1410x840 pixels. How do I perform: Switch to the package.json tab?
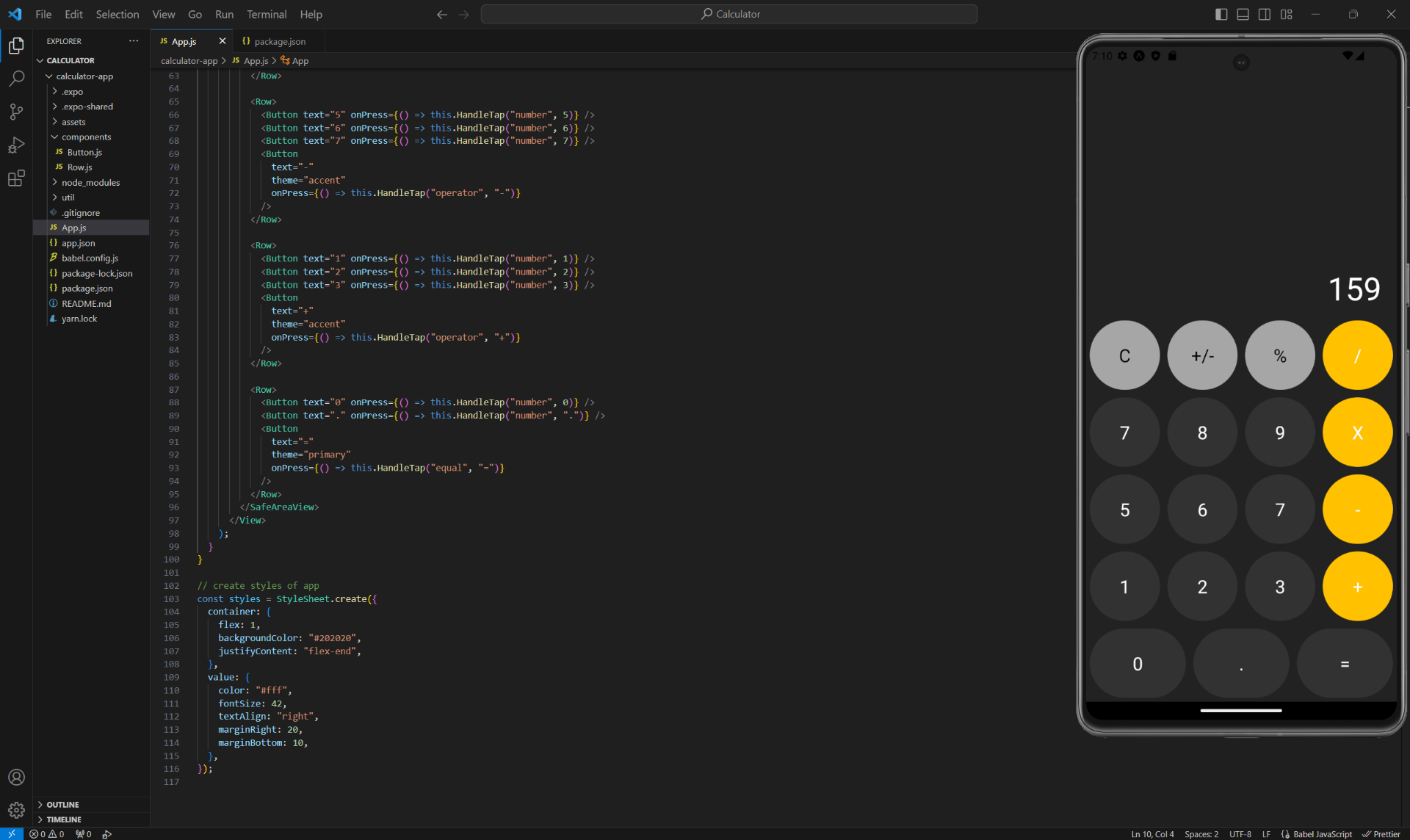pyautogui.click(x=279, y=41)
